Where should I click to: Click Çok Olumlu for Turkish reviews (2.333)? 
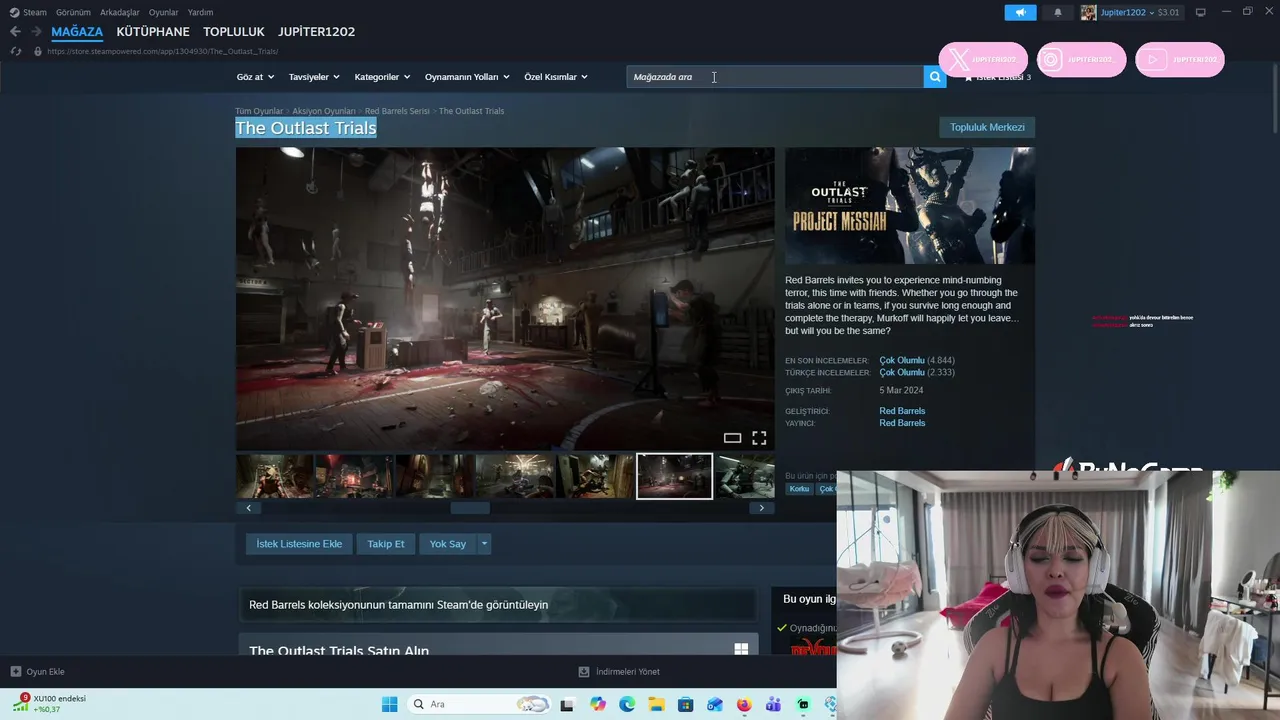[x=902, y=372]
